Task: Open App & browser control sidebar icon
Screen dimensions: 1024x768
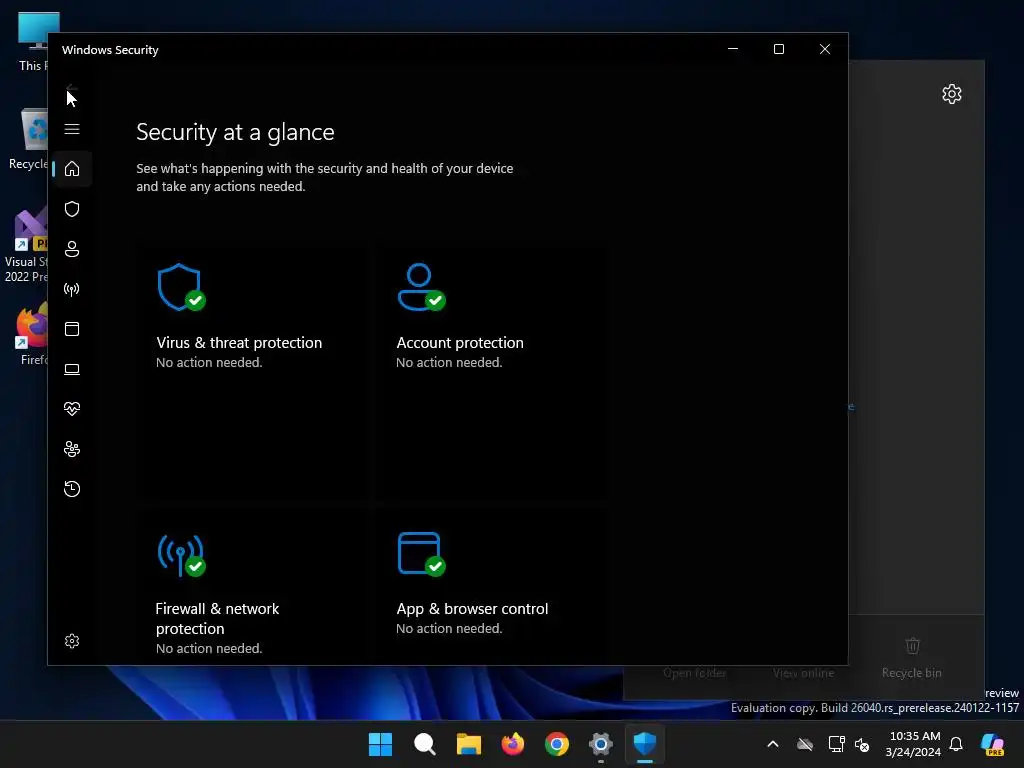Action: point(72,328)
